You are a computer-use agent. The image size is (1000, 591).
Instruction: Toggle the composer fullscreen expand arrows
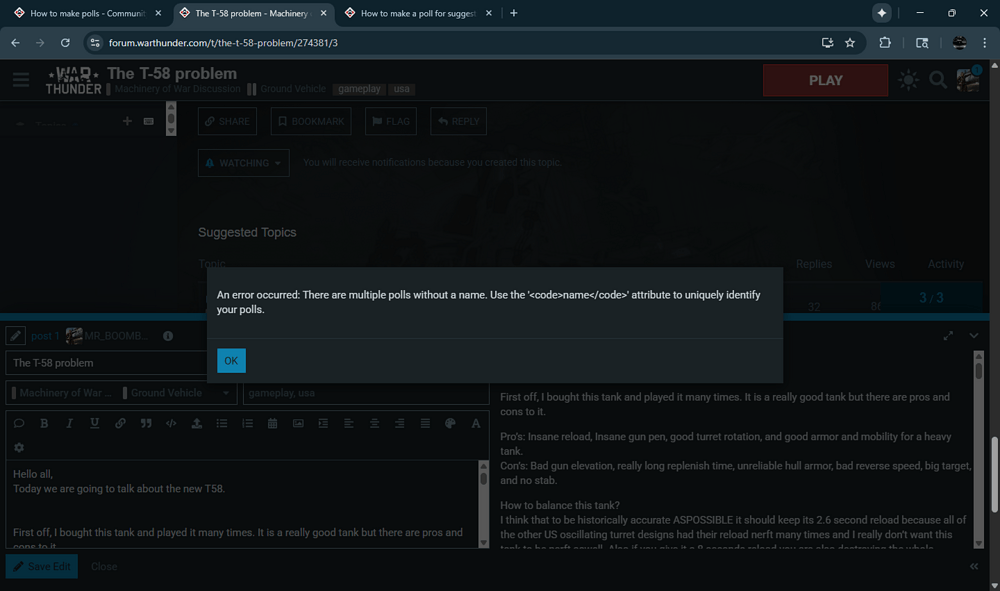click(948, 336)
